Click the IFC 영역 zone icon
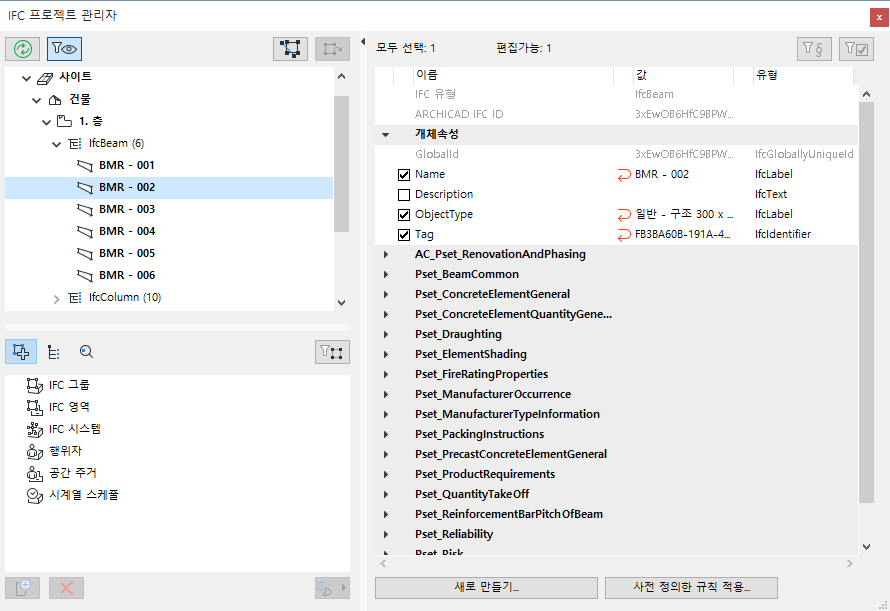890x611 pixels. 35,407
